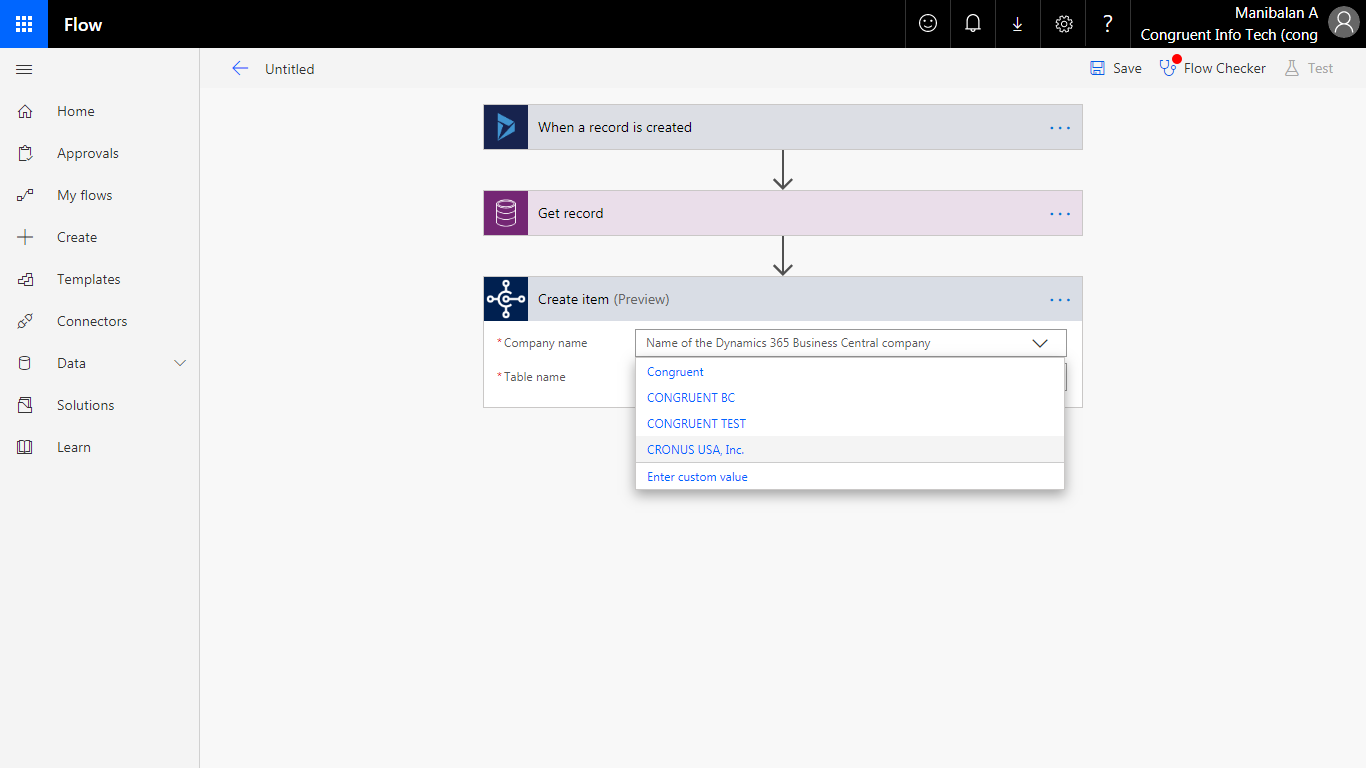Open the app launcher waffle icon

(x=24, y=24)
